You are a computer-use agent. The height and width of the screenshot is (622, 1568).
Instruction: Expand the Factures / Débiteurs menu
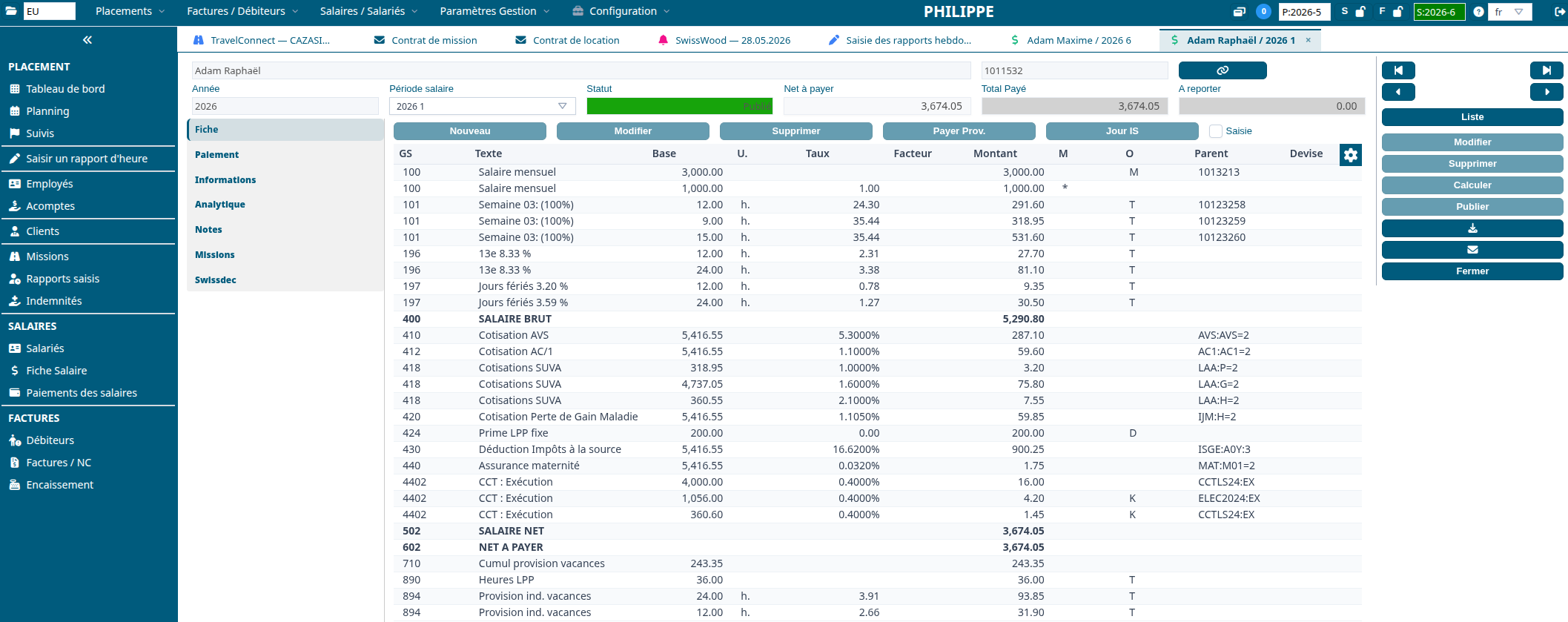point(242,11)
